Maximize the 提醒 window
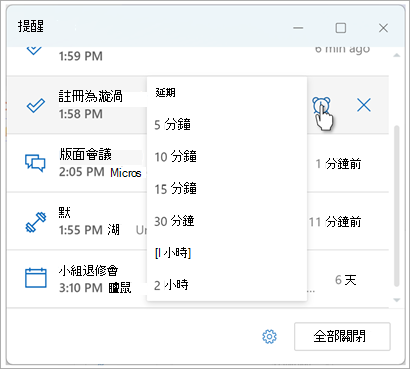This screenshot has height=369, width=410. (x=340, y=28)
